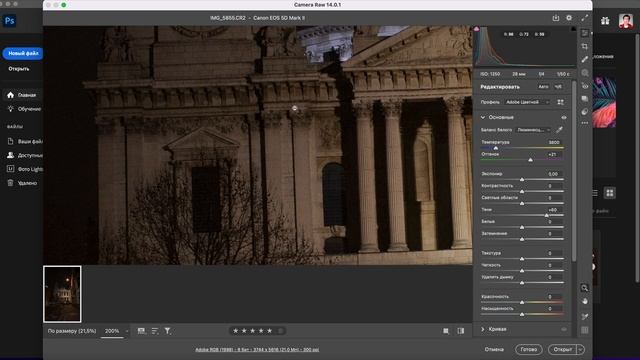Viewport: 640px width, 360px height.
Task: Open the What's New gift icon in Photoshop
Action: [x=605, y=21]
